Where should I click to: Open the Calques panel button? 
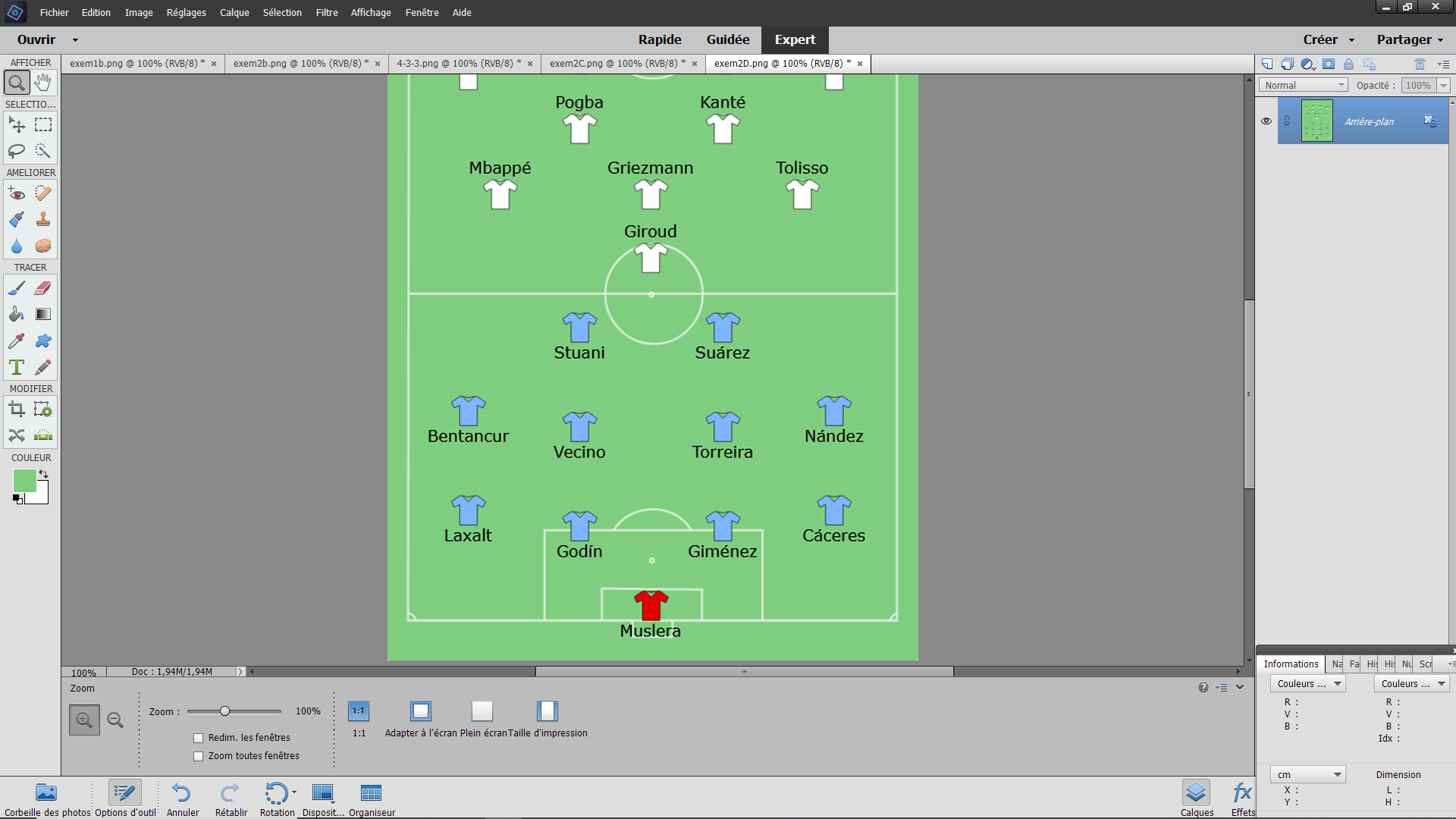click(1197, 799)
